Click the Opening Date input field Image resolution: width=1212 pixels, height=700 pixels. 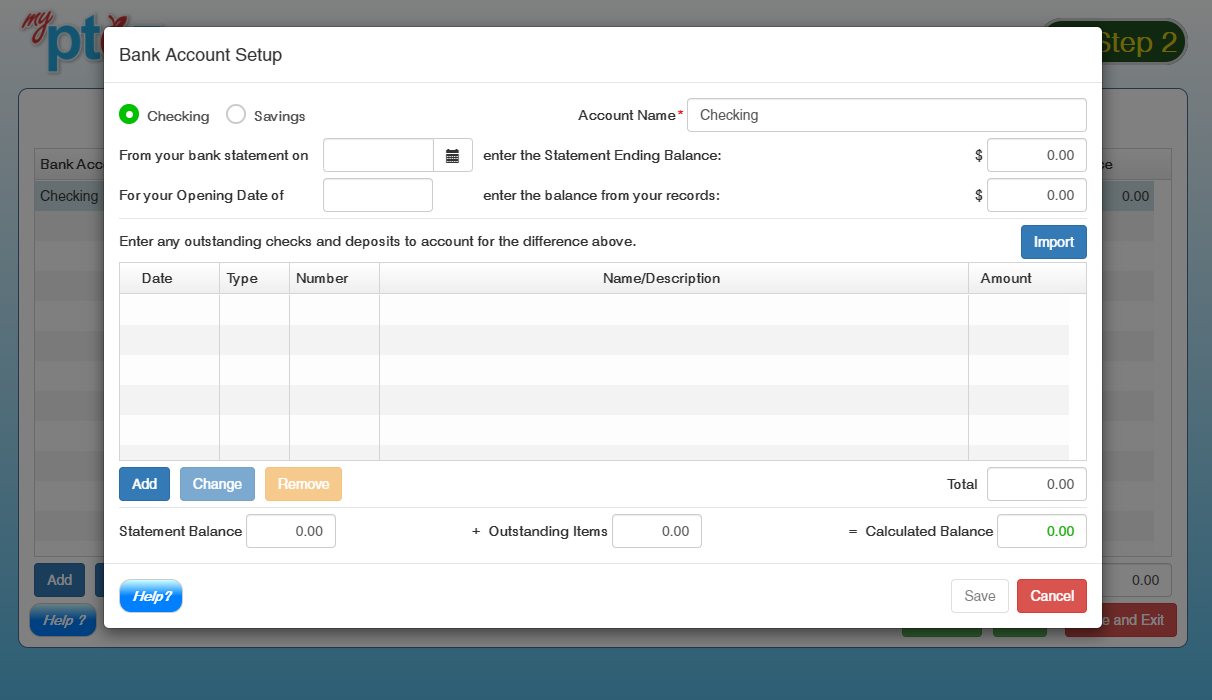(378, 195)
